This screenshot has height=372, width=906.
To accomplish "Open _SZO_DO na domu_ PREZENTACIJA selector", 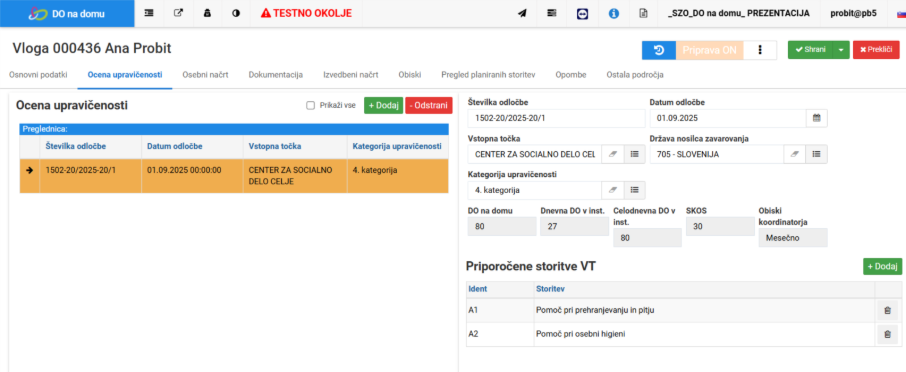I will (738, 13).
